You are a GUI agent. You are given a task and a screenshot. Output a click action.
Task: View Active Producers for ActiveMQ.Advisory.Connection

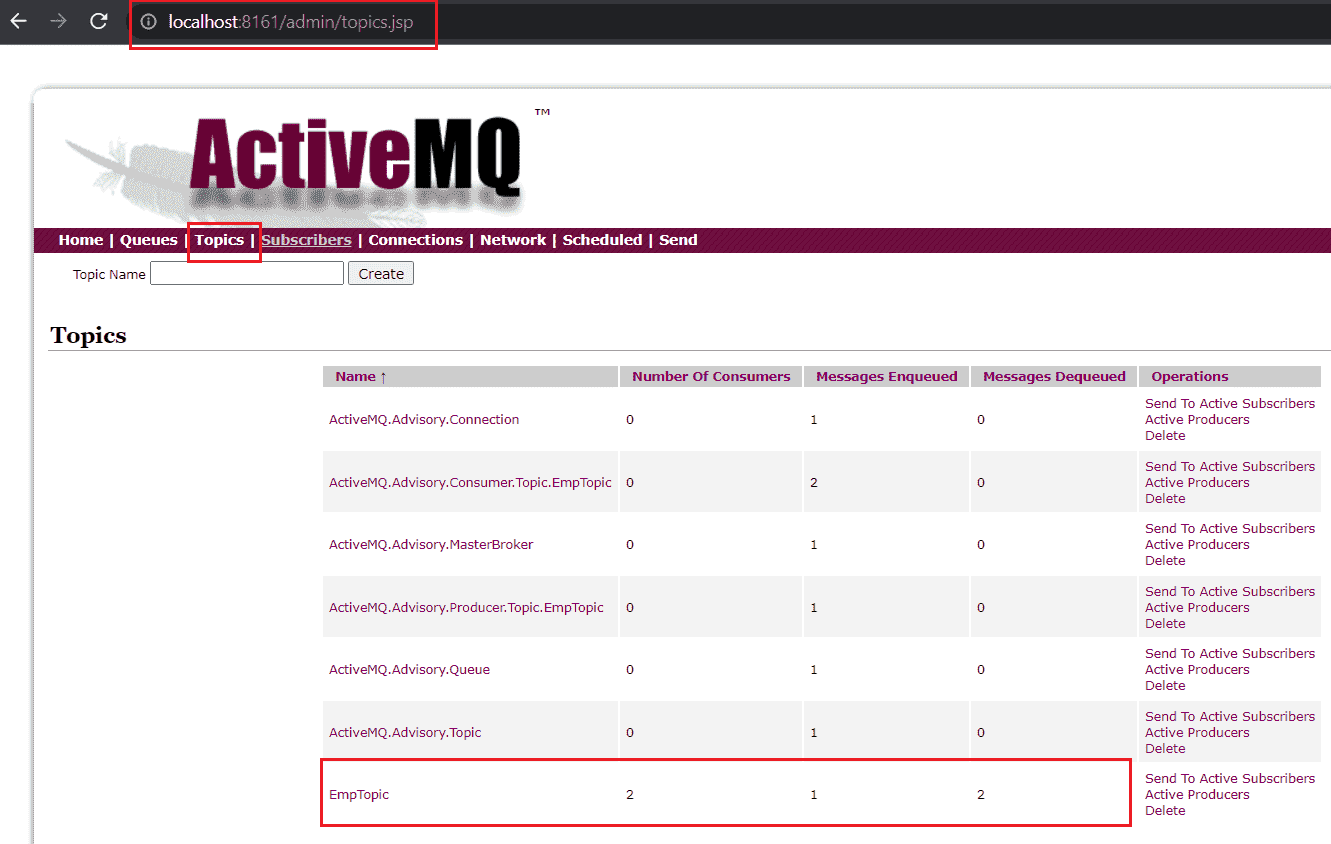pos(1197,420)
